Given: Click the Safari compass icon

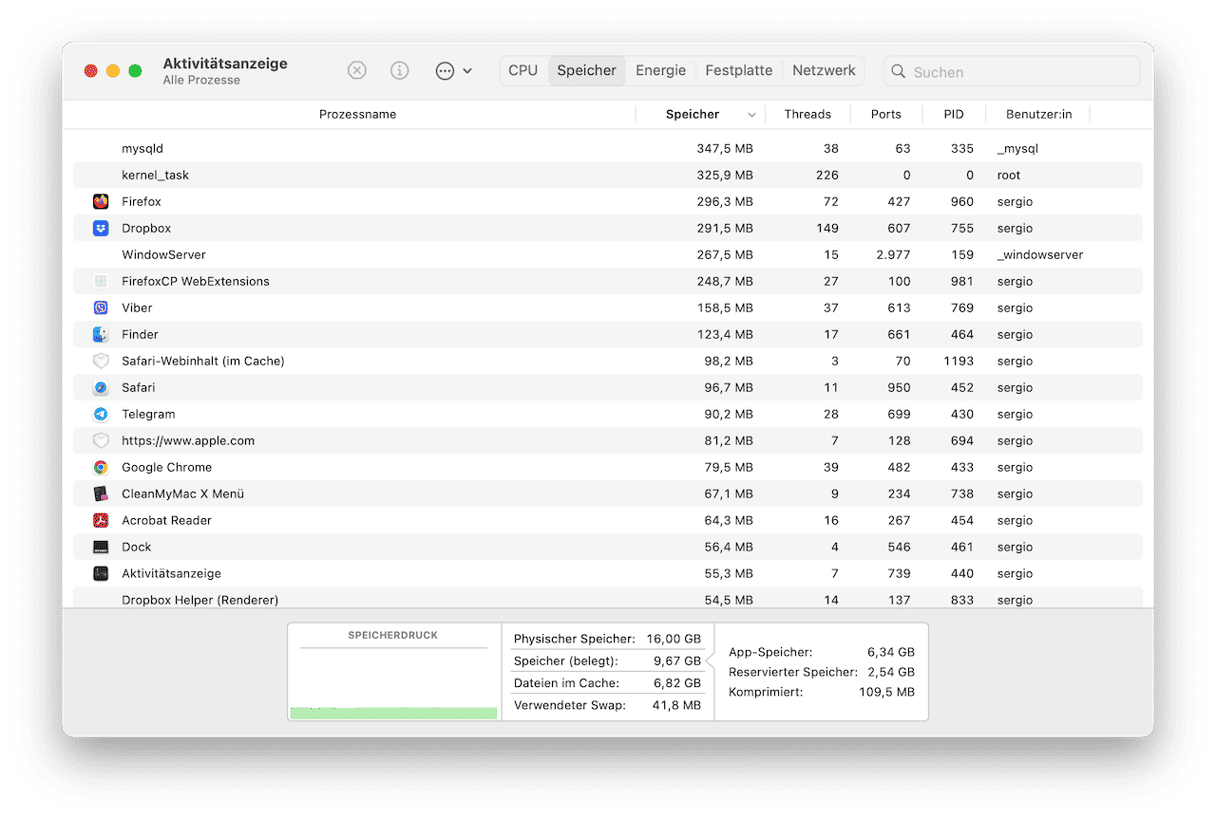Looking at the screenshot, I should point(101,387).
